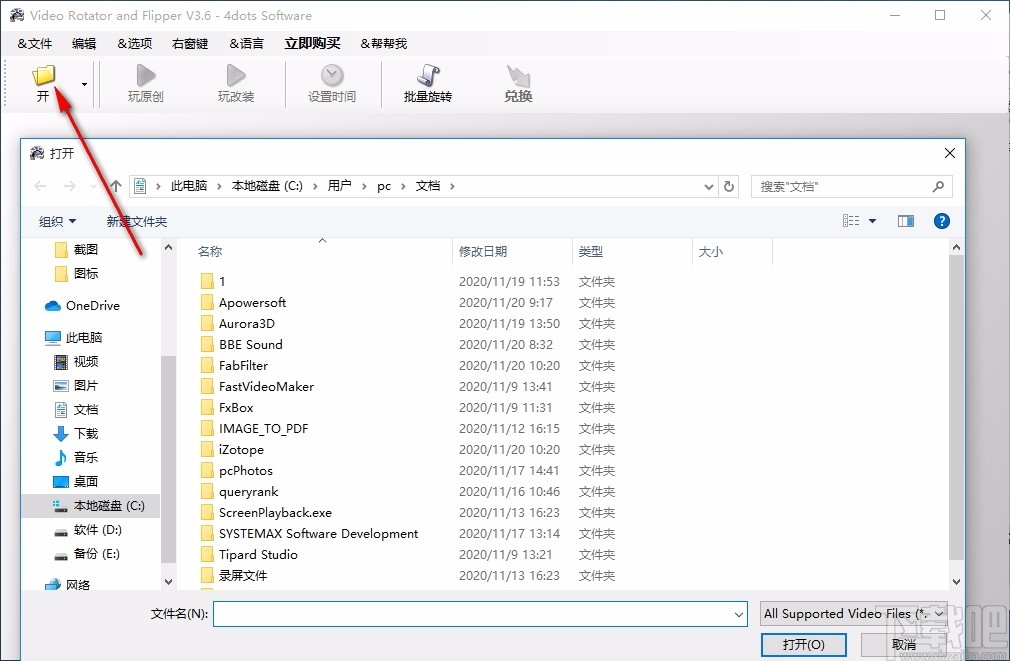Viewport: 1010px width, 661px height.
Task: Refresh the folder view with refresh icon
Action: [x=728, y=186]
